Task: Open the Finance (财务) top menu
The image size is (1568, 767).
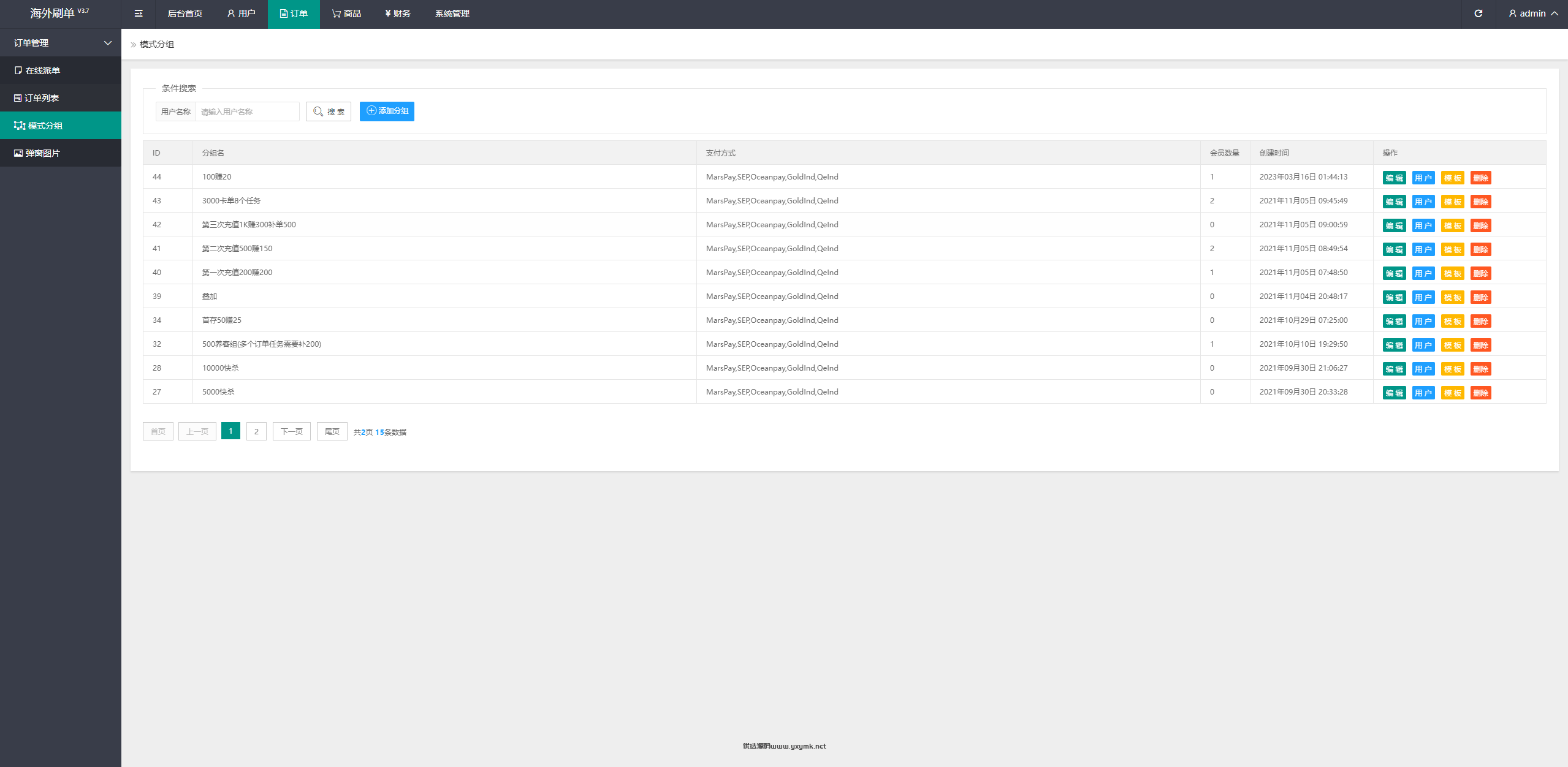Action: point(397,13)
